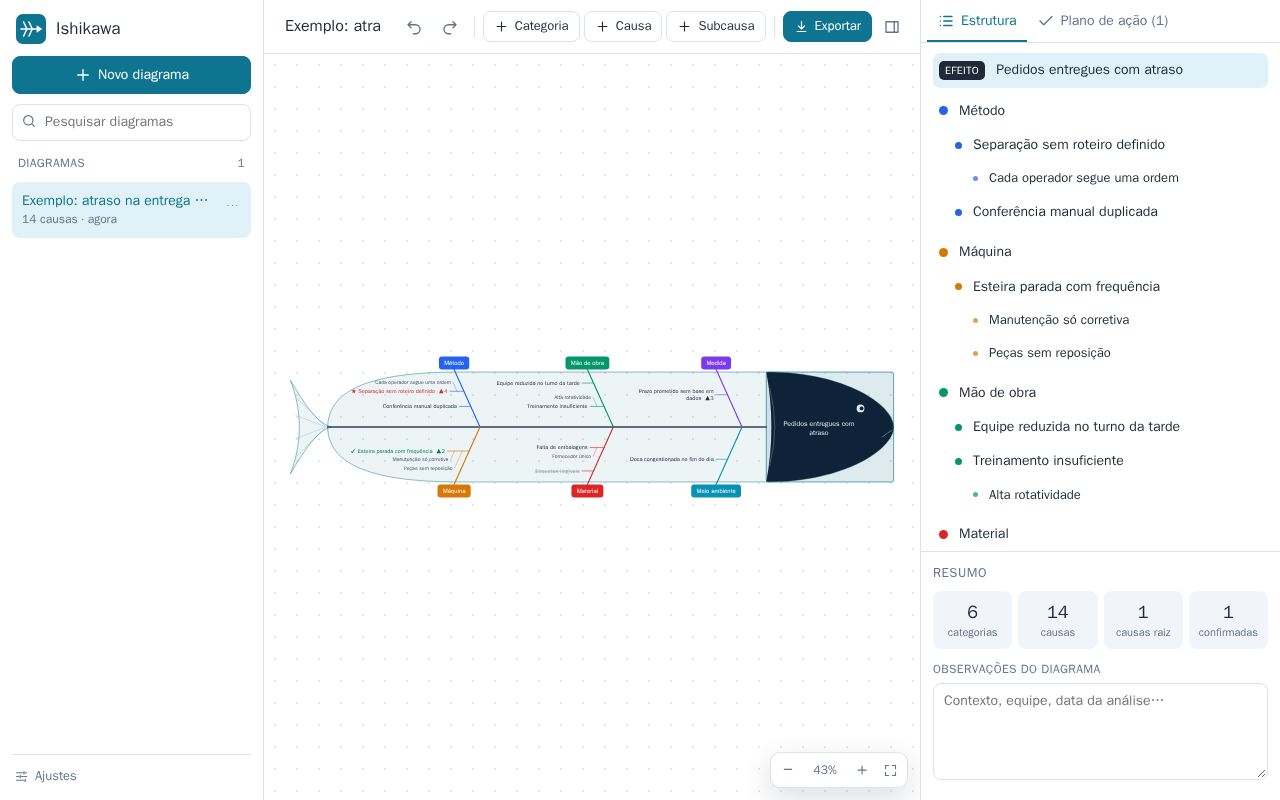1280x800 pixels.
Task: Click the redo arrow in the toolbar
Action: tap(450, 27)
